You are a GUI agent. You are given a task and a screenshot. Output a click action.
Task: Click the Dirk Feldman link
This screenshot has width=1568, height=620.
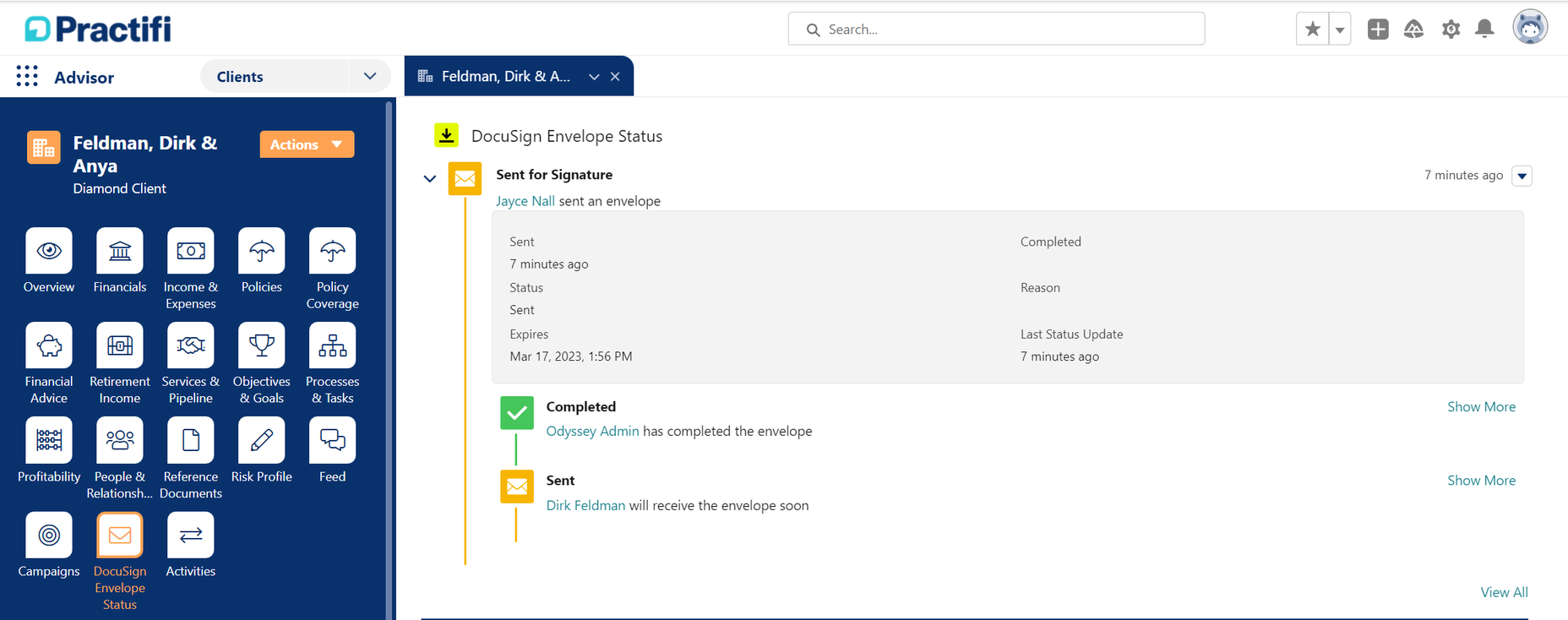pyautogui.click(x=585, y=505)
